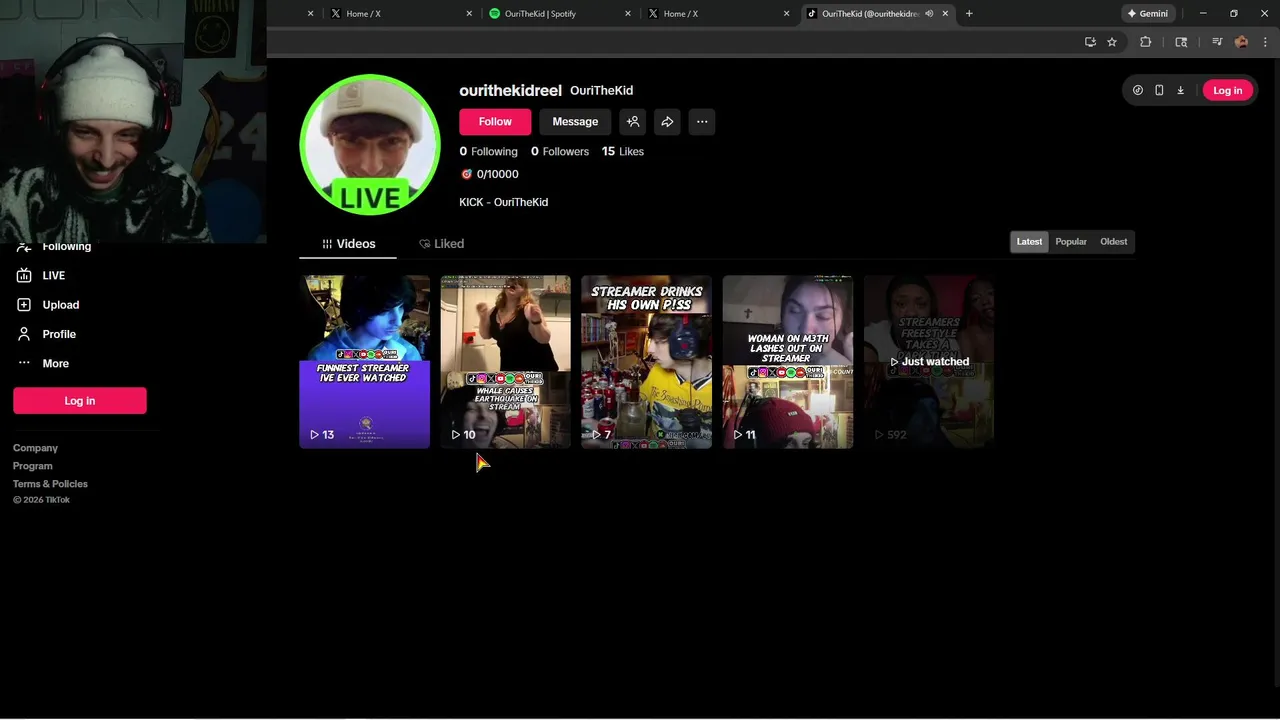1280x720 pixels.
Task: Click the KICK - OuriTheKid bio text
Action: coord(503,202)
